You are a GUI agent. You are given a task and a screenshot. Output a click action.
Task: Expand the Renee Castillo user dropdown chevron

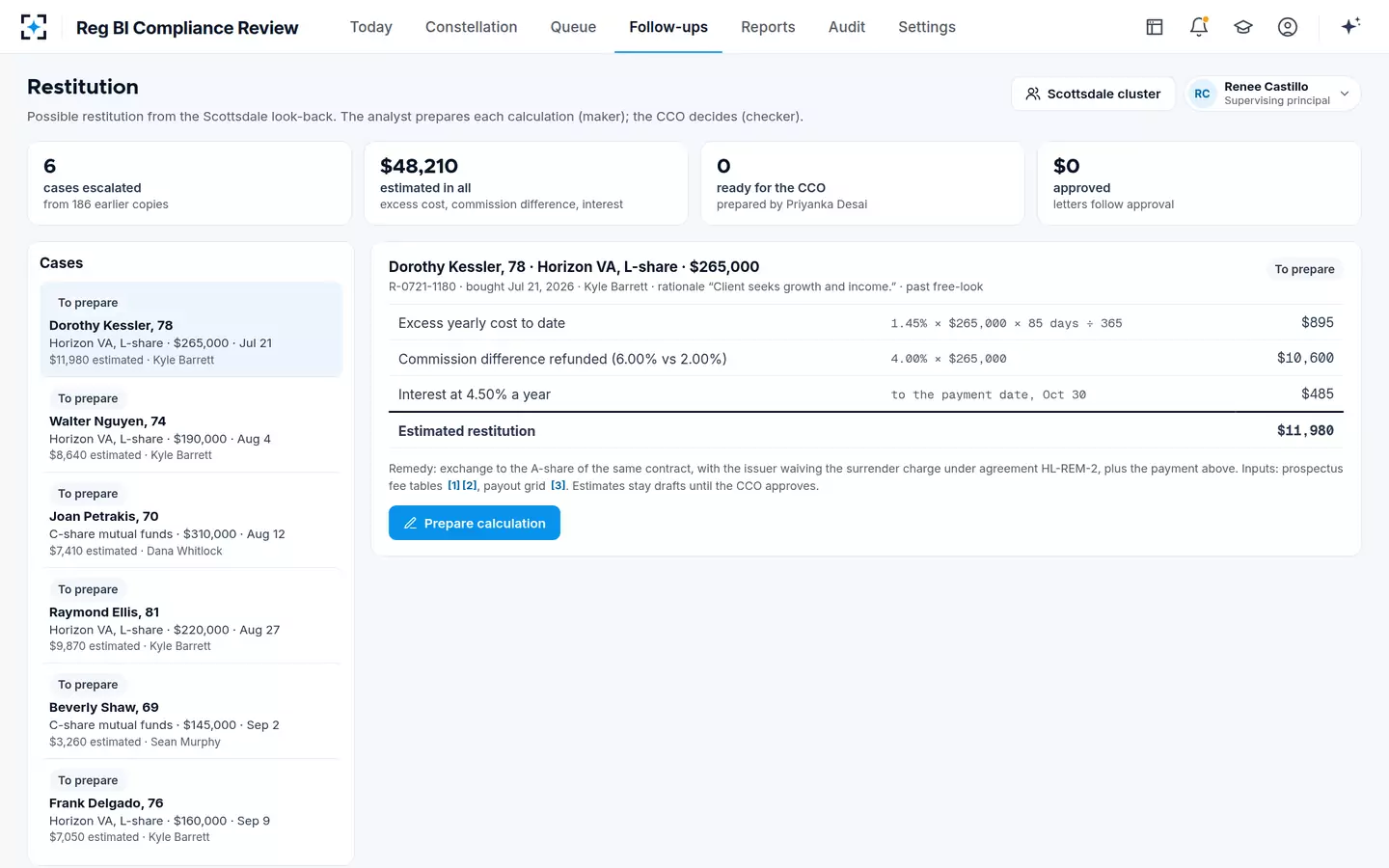point(1345,94)
